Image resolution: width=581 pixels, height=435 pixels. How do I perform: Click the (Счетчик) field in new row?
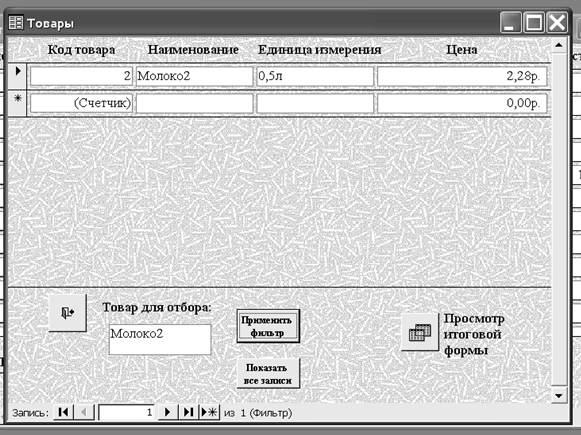tap(81, 103)
